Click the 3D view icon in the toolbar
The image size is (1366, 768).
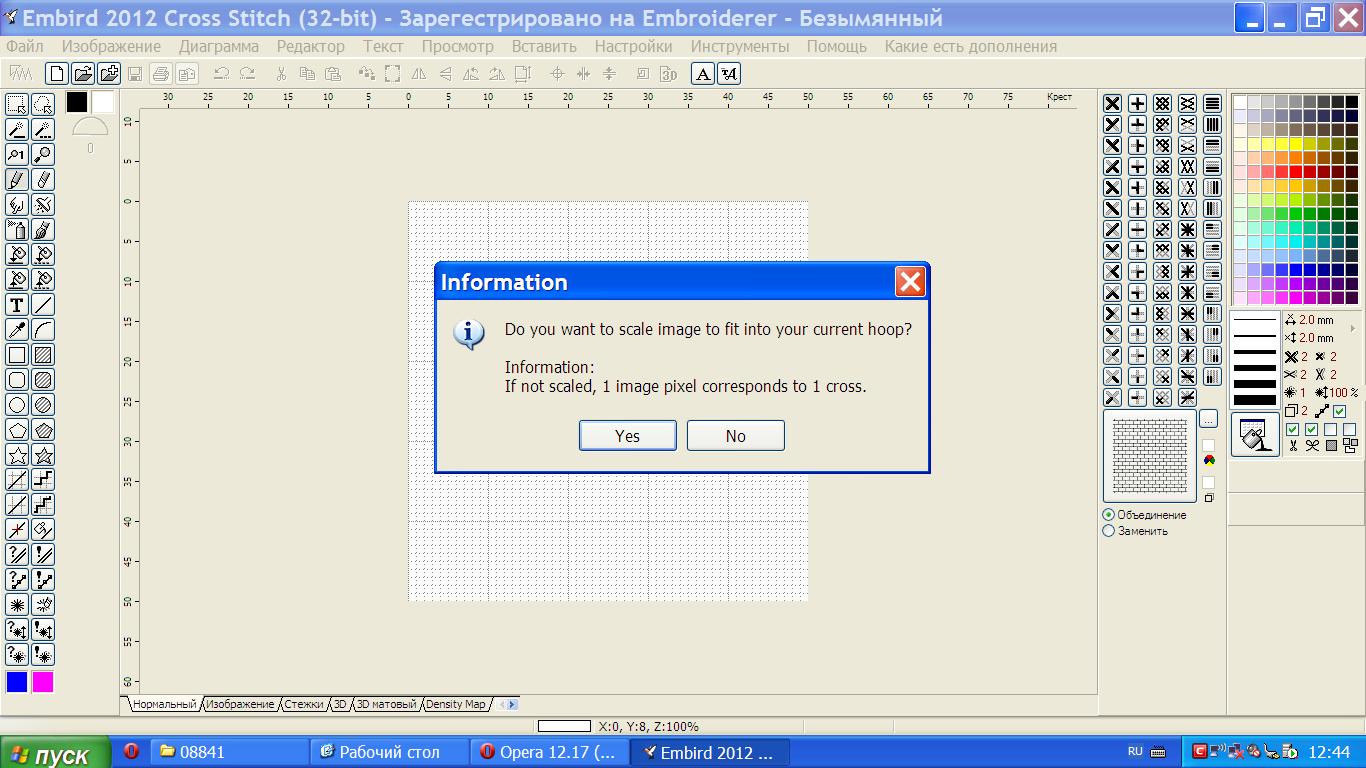(x=669, y=73)
